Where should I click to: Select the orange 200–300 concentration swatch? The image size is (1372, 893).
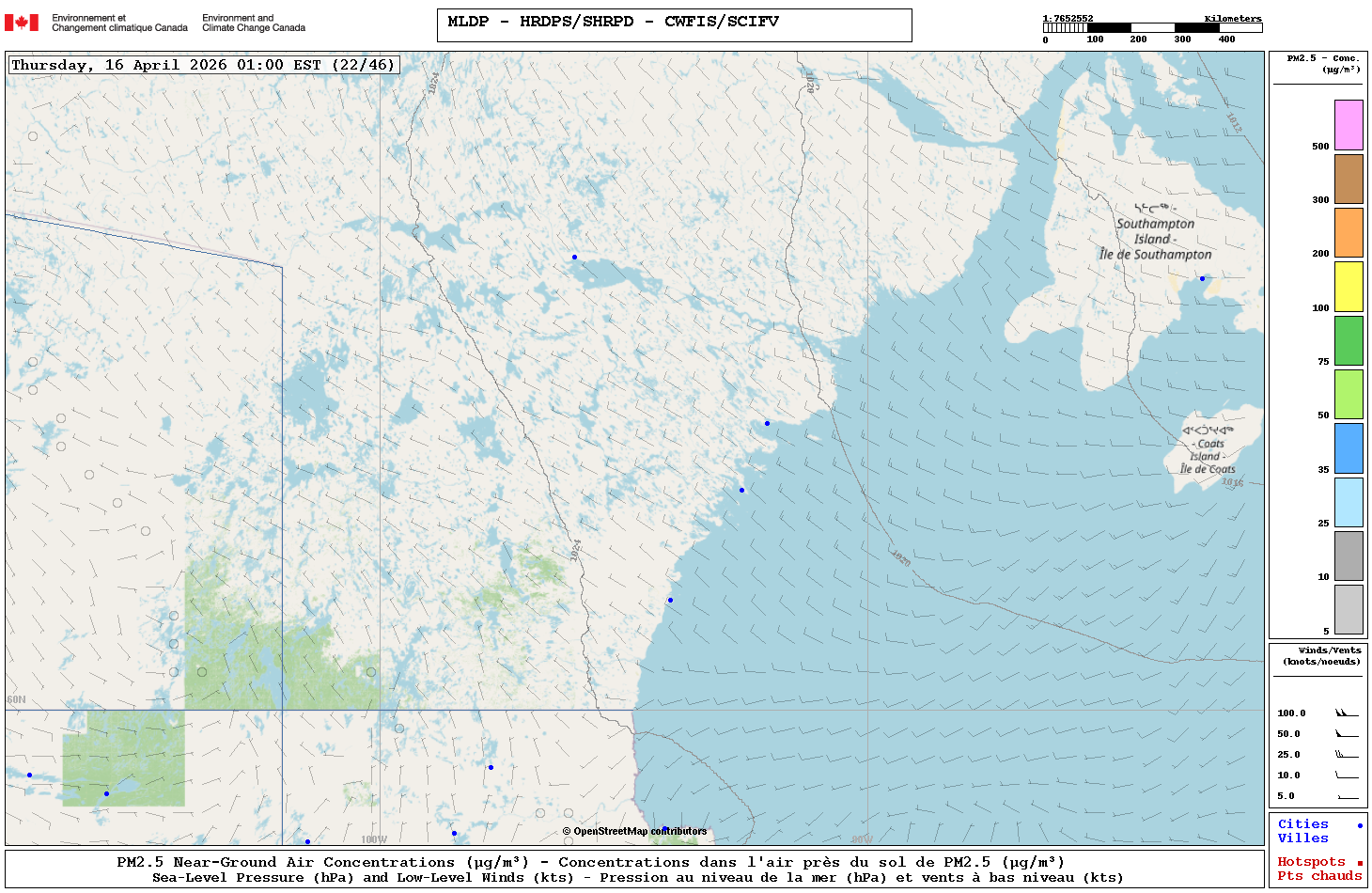[x=1349, y=232]
